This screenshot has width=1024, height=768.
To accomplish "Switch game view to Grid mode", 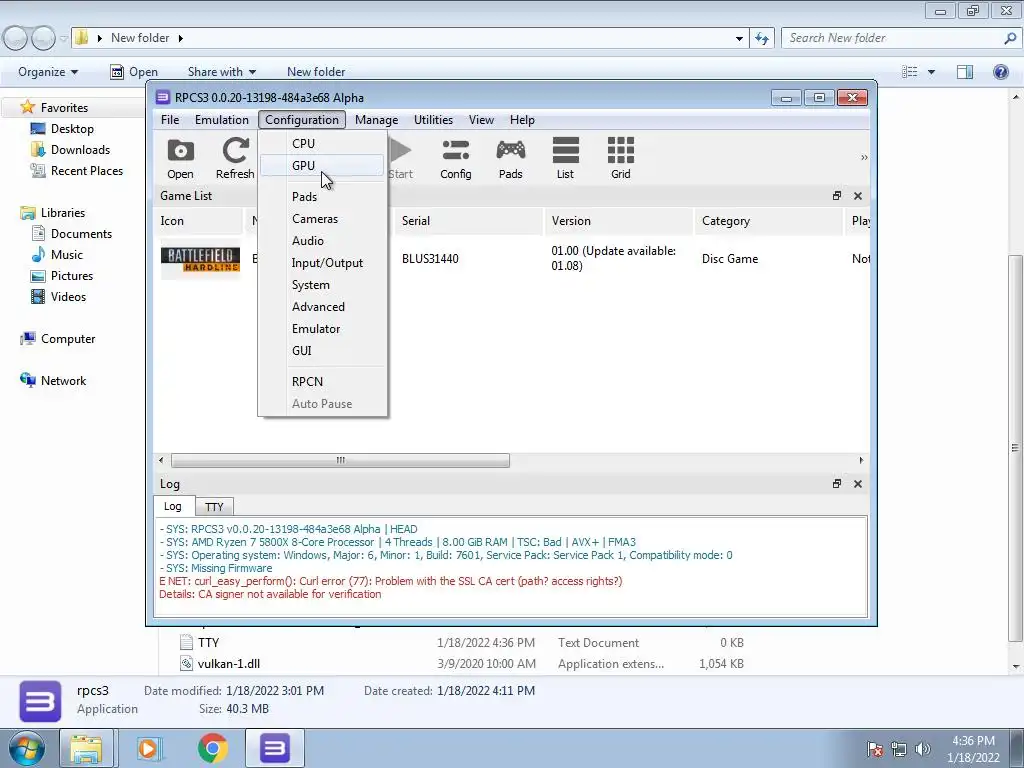I will coord(620,158).
